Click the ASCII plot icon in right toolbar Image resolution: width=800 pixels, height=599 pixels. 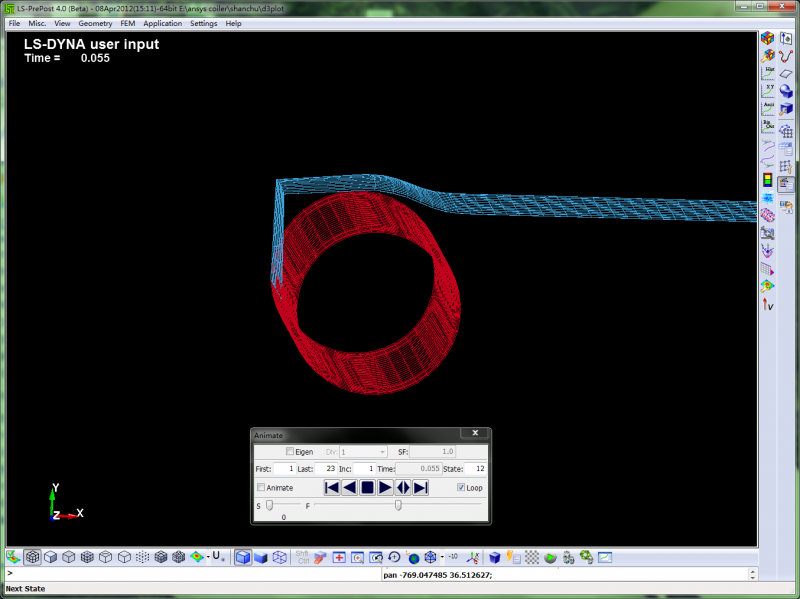click(768, 109)
